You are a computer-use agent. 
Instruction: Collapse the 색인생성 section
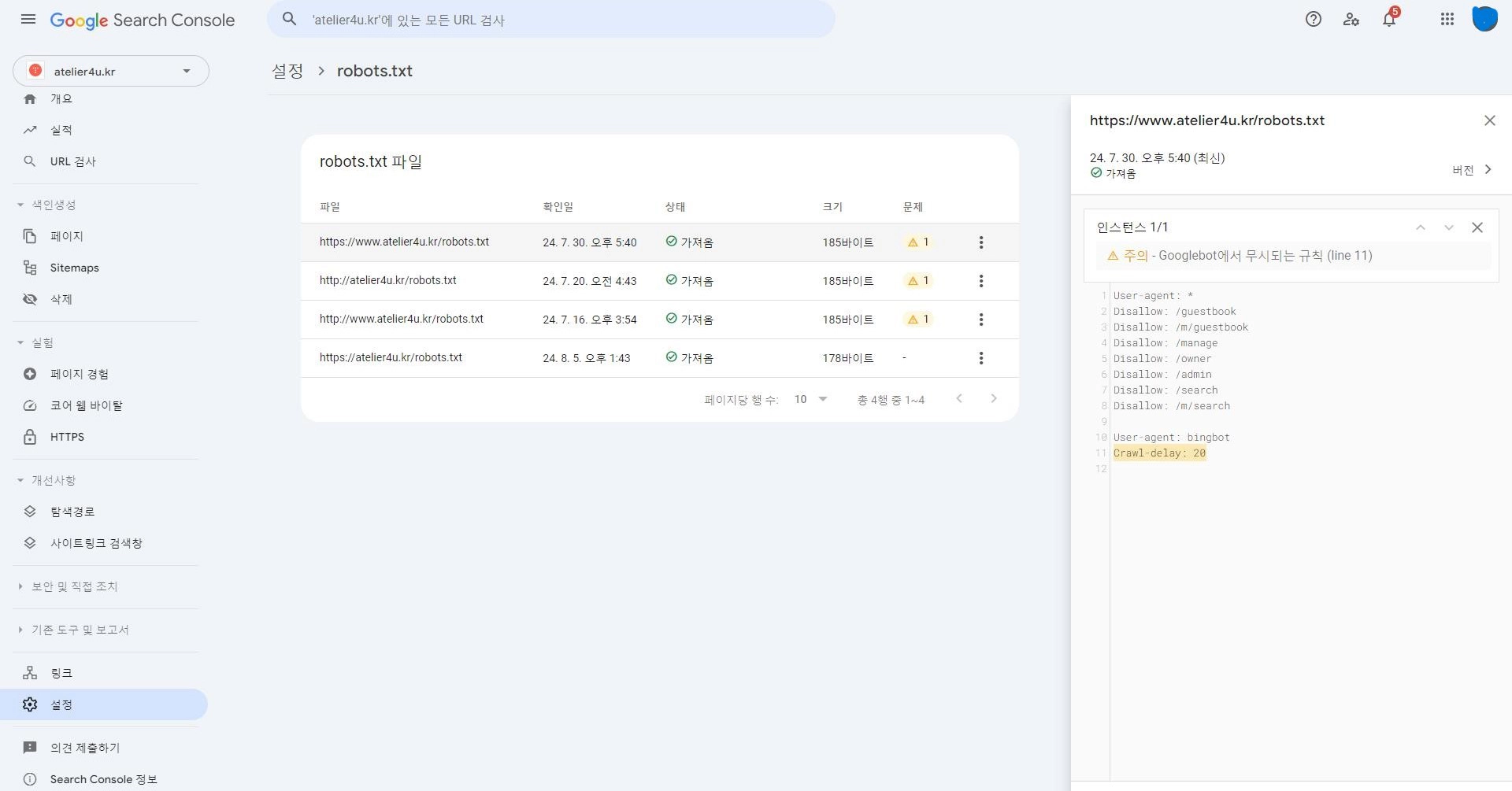tap(47, 205)
